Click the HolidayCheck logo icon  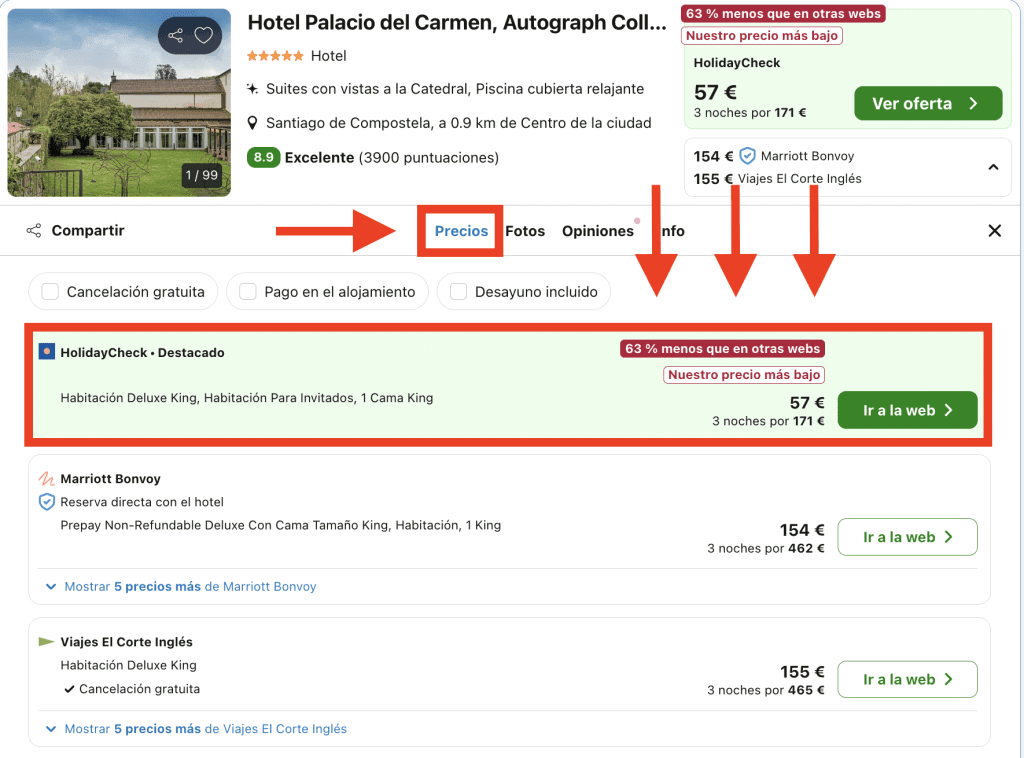(x=46, y=352)
